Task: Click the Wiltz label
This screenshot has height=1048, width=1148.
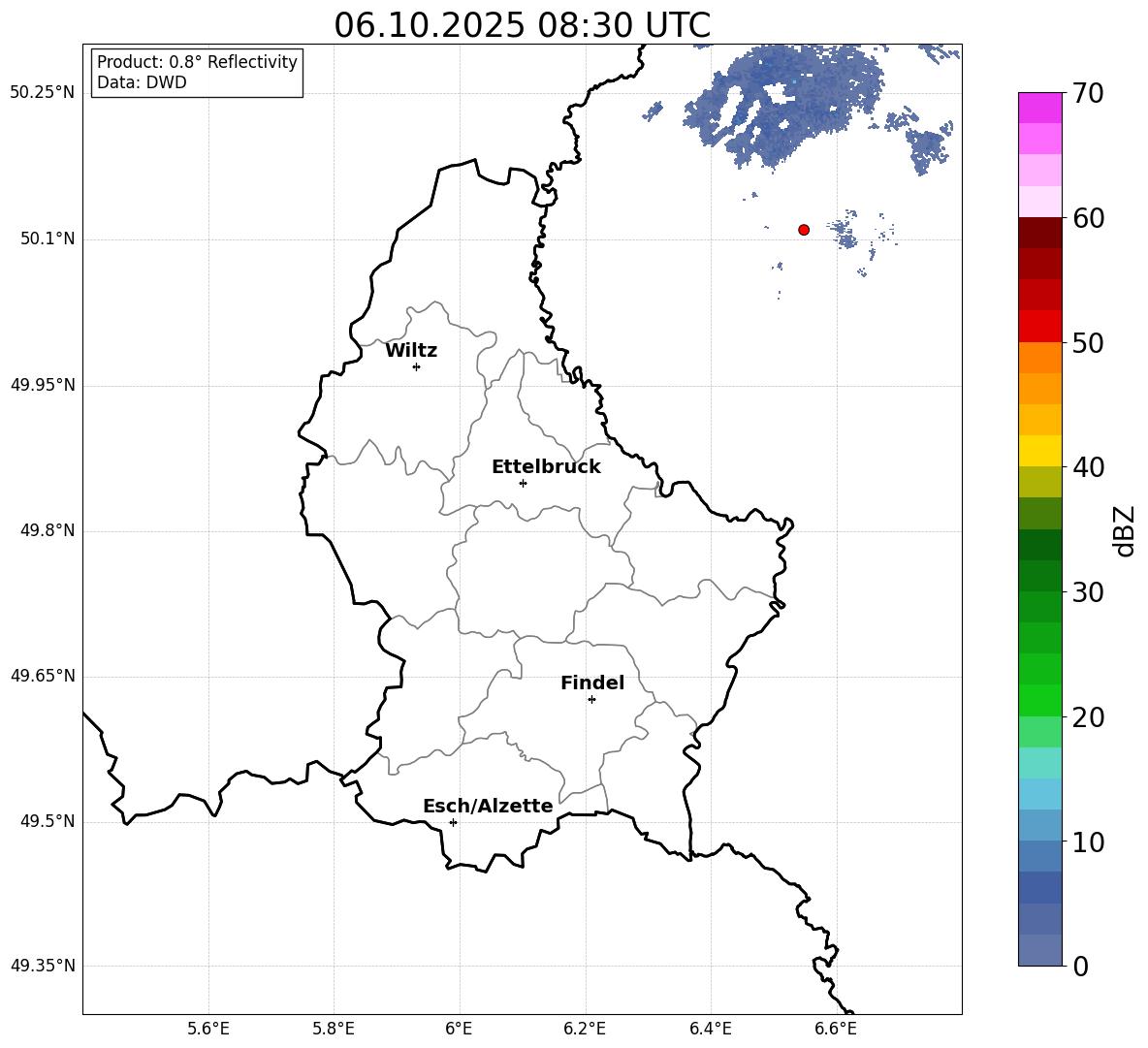Action: (x=411, y=351)
